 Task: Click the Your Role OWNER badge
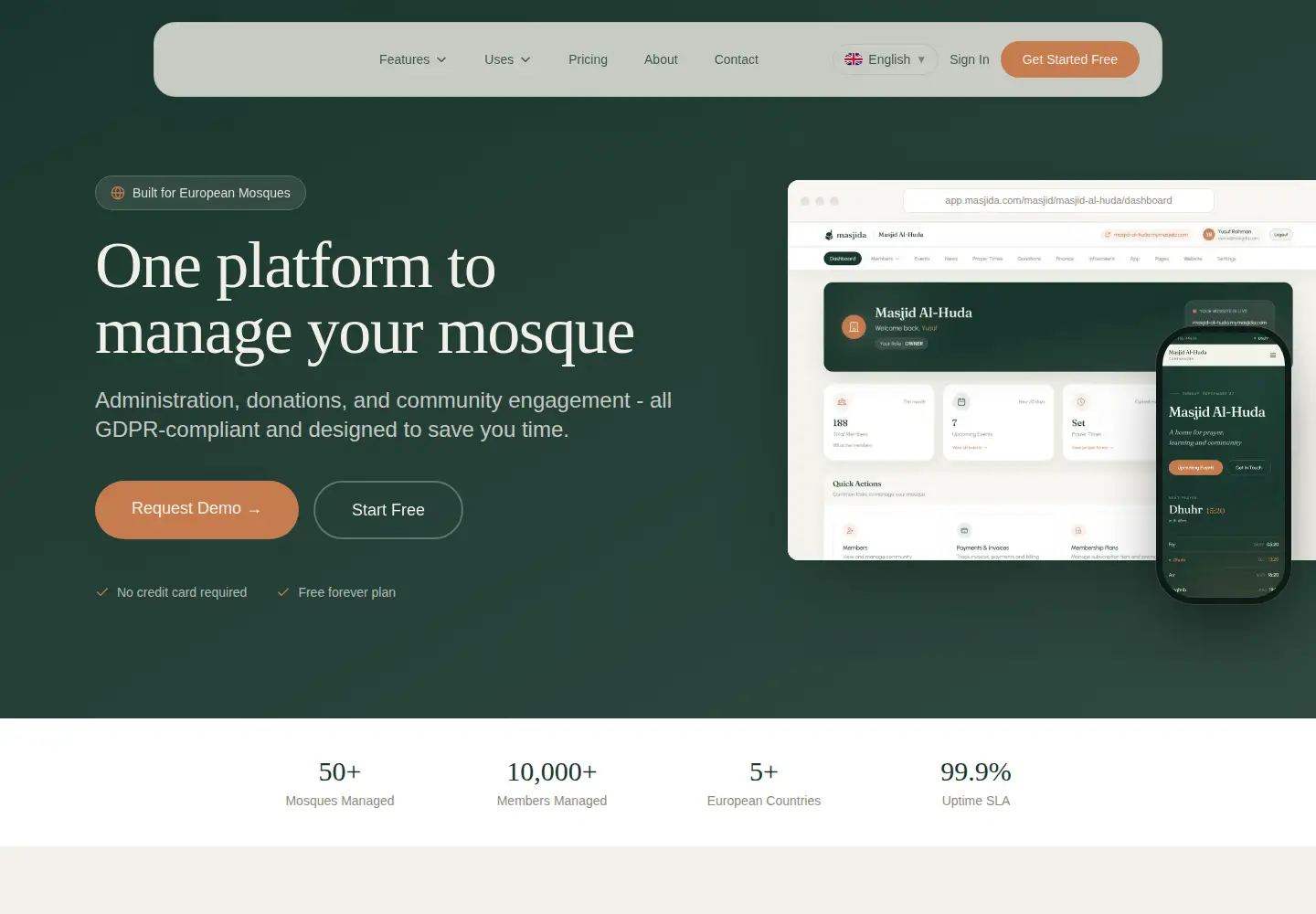(x=902, y=344)
